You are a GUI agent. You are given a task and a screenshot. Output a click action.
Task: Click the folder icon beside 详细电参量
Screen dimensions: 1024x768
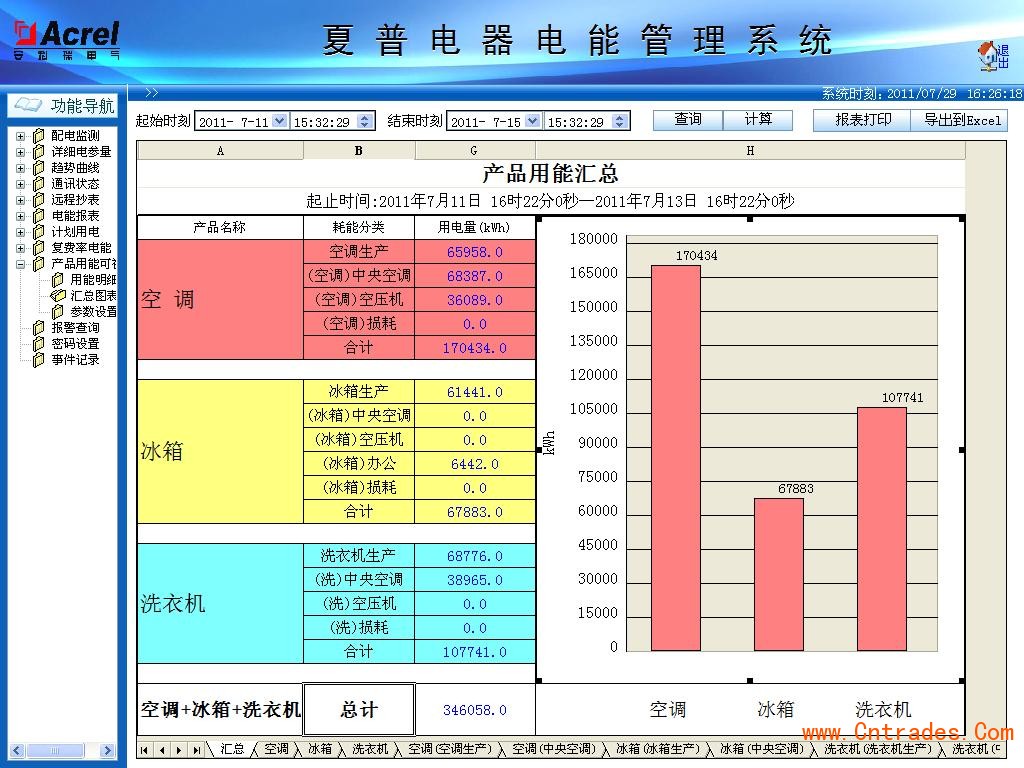[x=39, y=152]
